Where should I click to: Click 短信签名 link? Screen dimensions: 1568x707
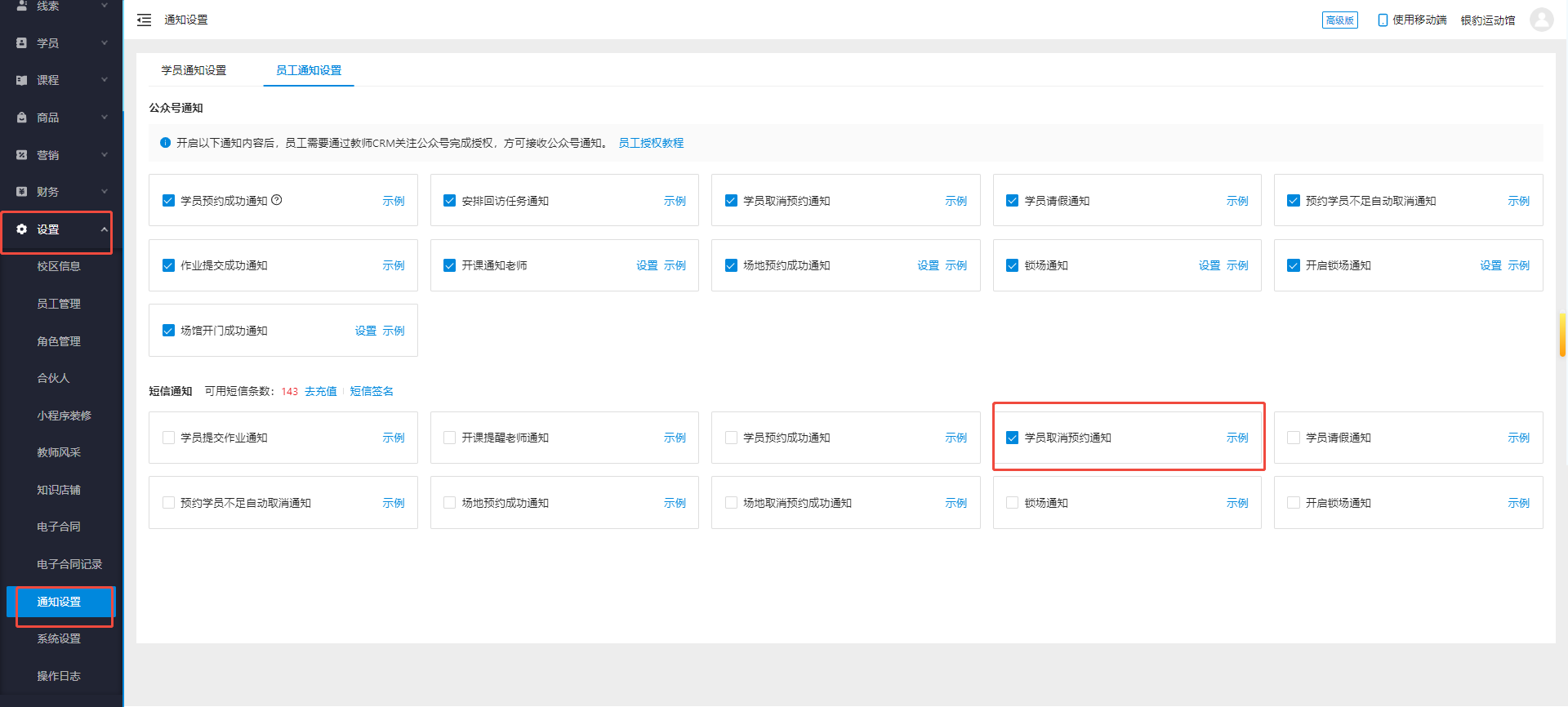pos(372,391)
